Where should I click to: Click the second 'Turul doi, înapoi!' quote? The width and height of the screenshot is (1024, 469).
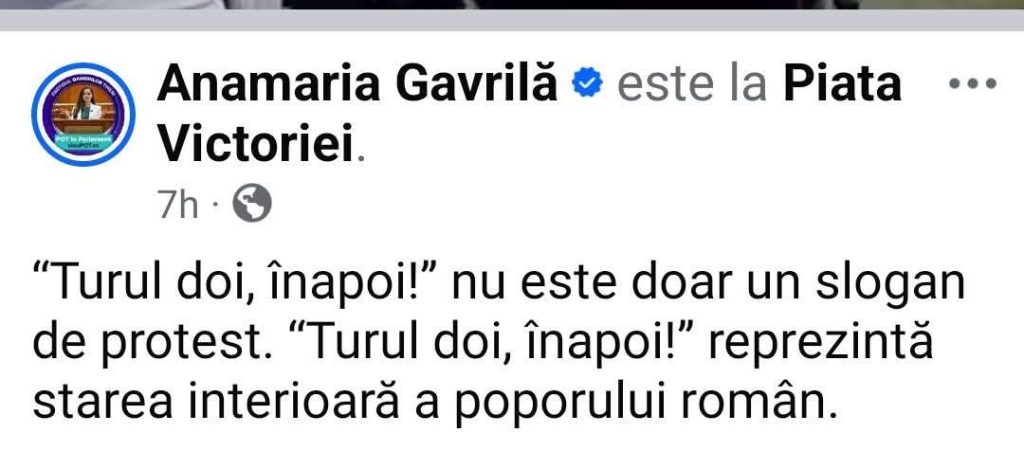(x=502, y=344)
